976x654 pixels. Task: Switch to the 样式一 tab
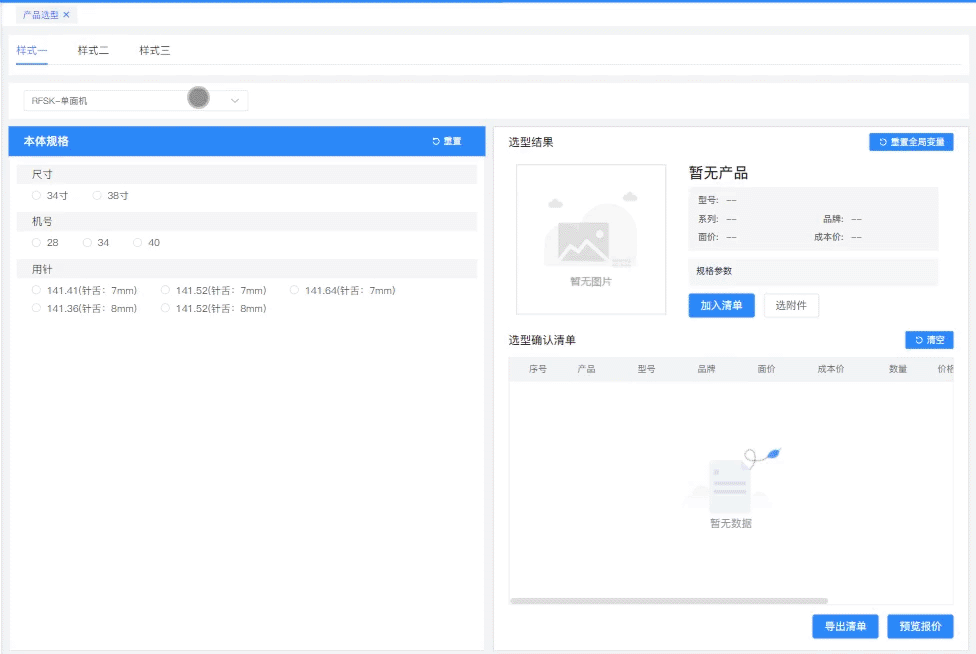point(31,50)
